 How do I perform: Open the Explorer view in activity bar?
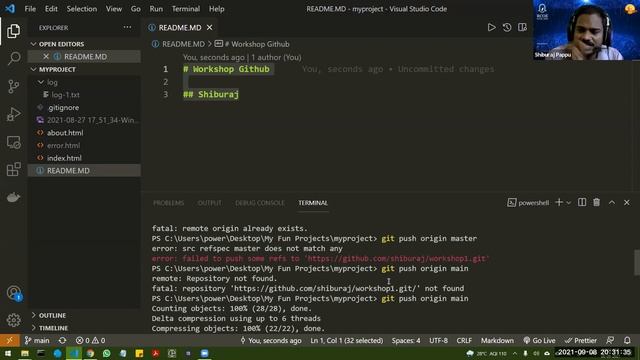(x=13, y=31)
